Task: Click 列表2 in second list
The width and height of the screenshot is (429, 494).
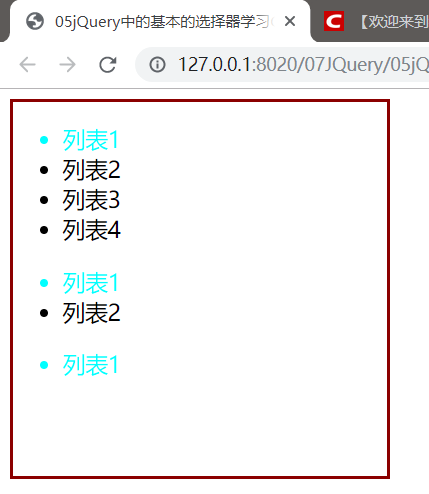Action: pyautogui.click(x=91, y=313)
